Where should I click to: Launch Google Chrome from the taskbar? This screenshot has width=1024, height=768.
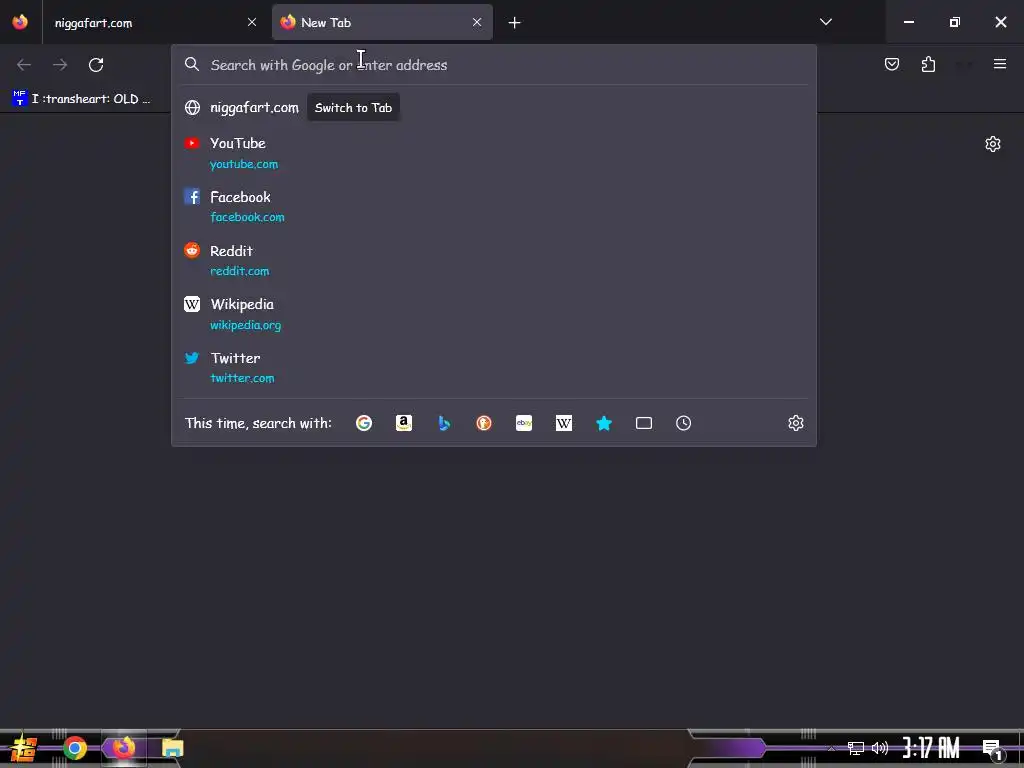(x=75, y=748)
